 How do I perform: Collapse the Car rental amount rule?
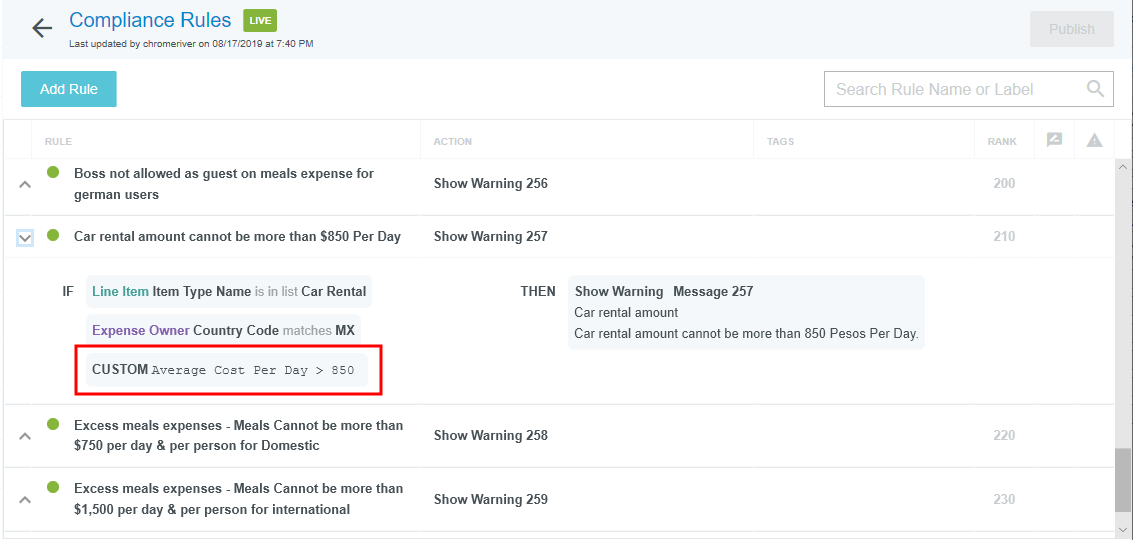(x=25, y=237)
